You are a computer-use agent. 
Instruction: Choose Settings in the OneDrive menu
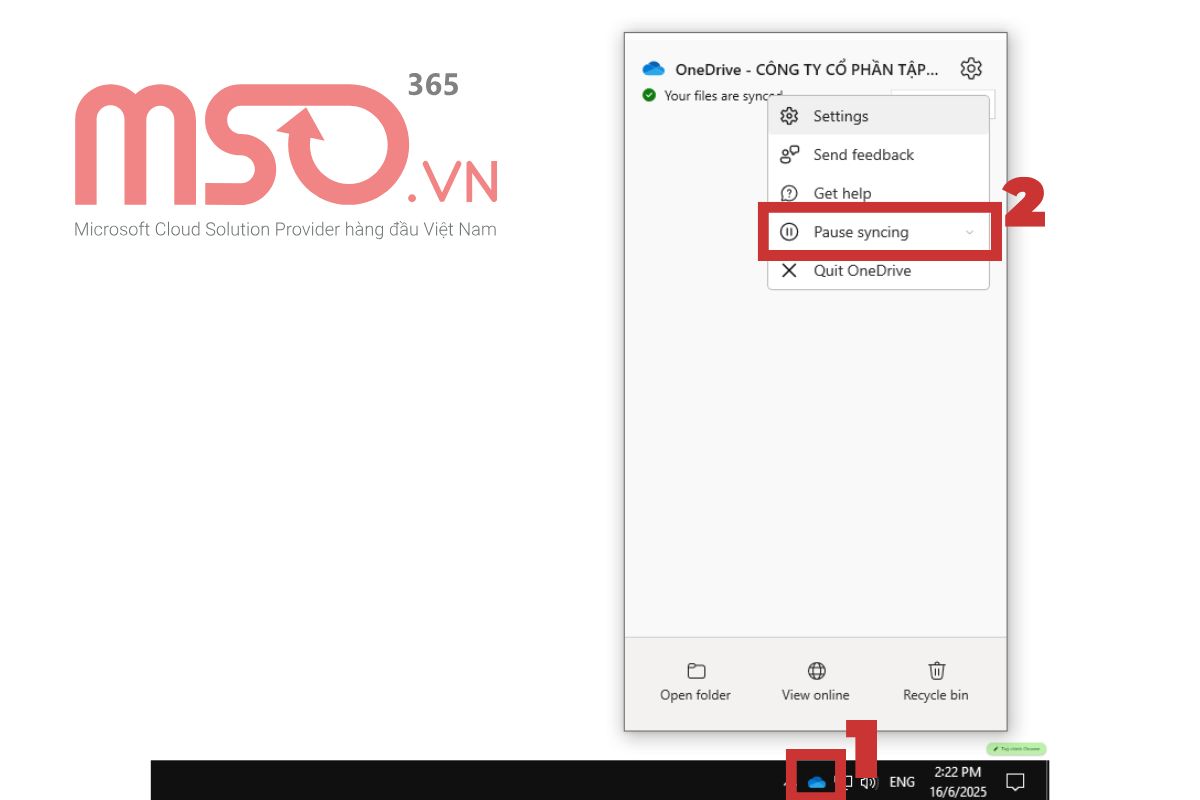878,116
